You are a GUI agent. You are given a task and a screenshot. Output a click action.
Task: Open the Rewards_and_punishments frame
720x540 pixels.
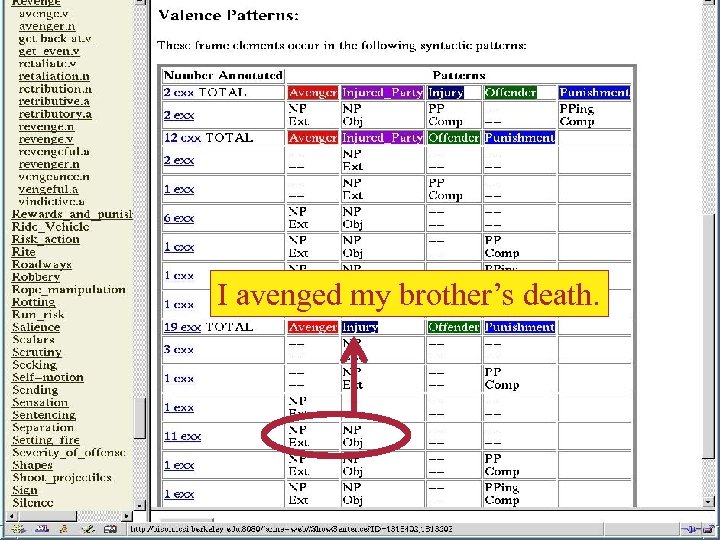coord(73,214)
